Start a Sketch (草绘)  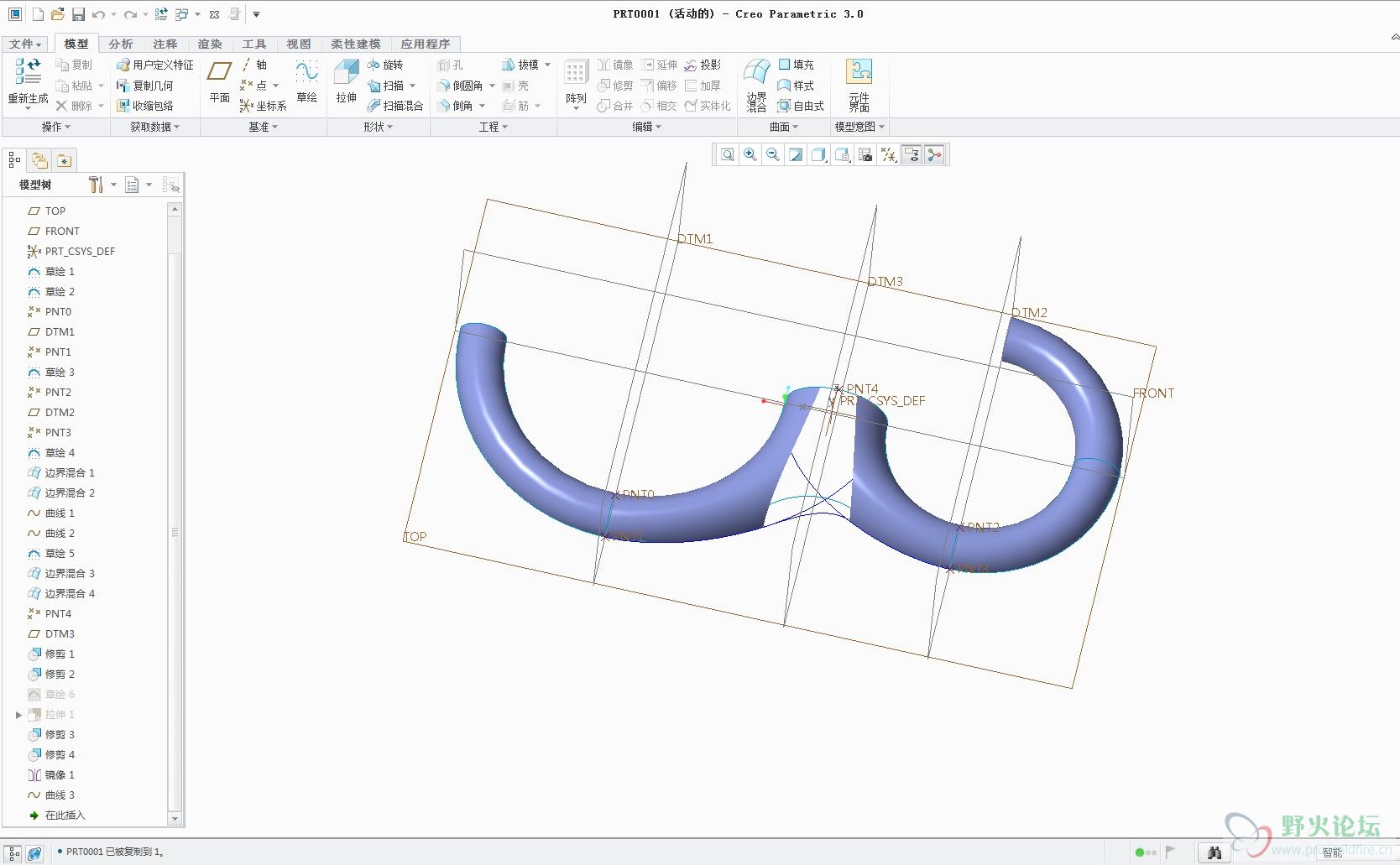[x=306, y=83]
